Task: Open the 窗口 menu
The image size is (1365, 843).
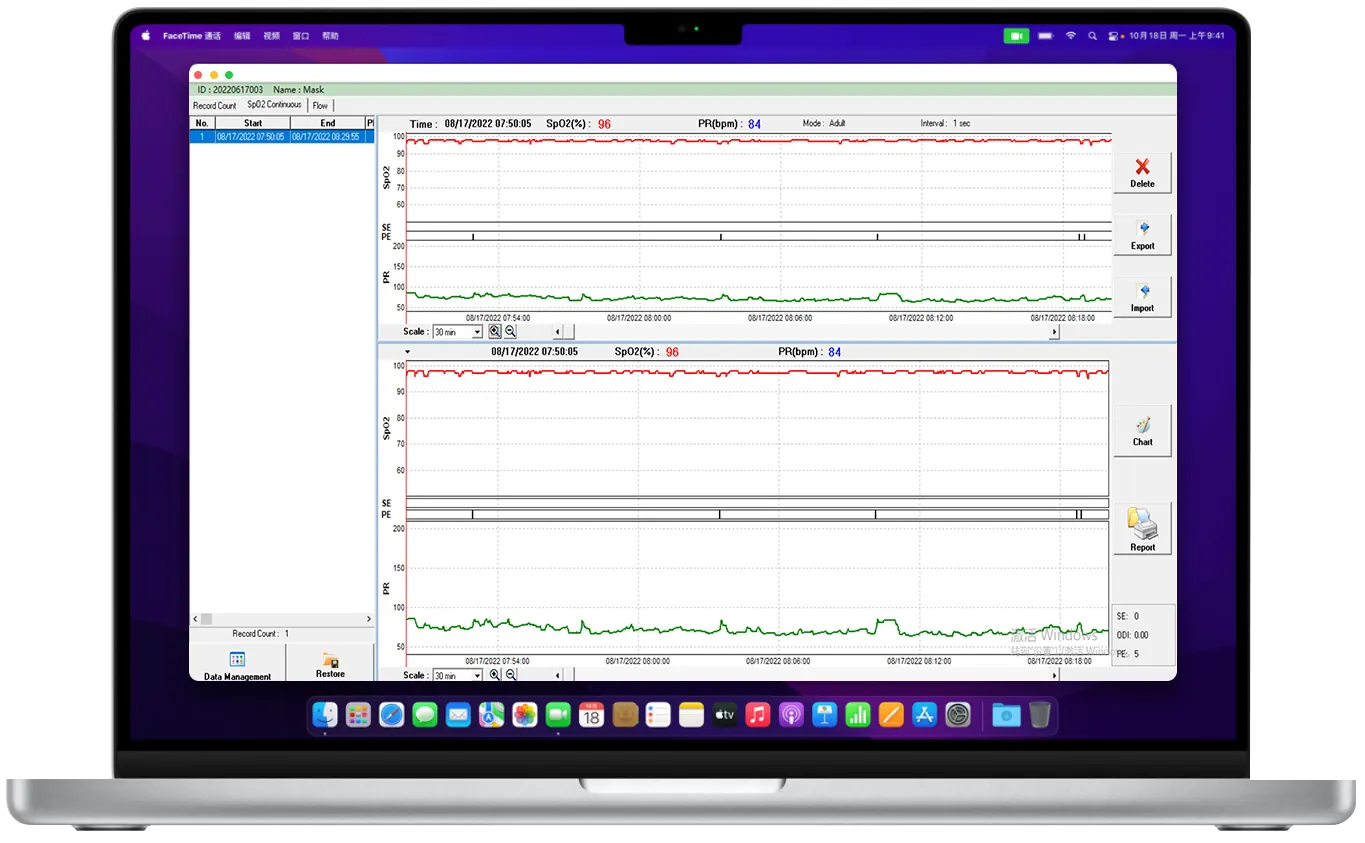Action: (x=301, y=35)
